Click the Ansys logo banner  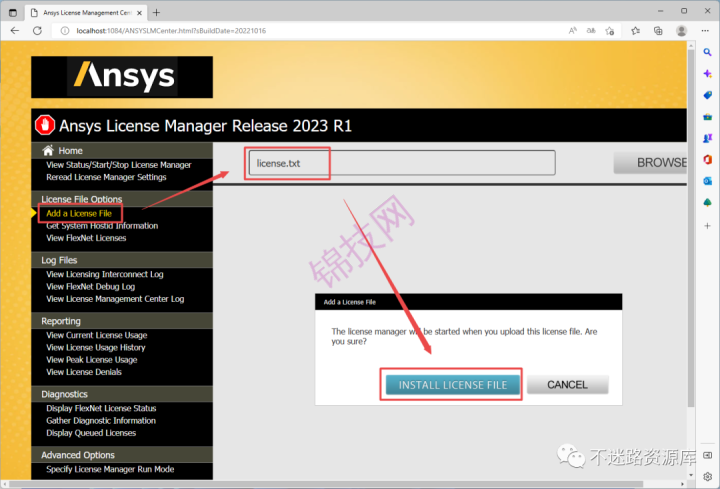tap(122, 77)
